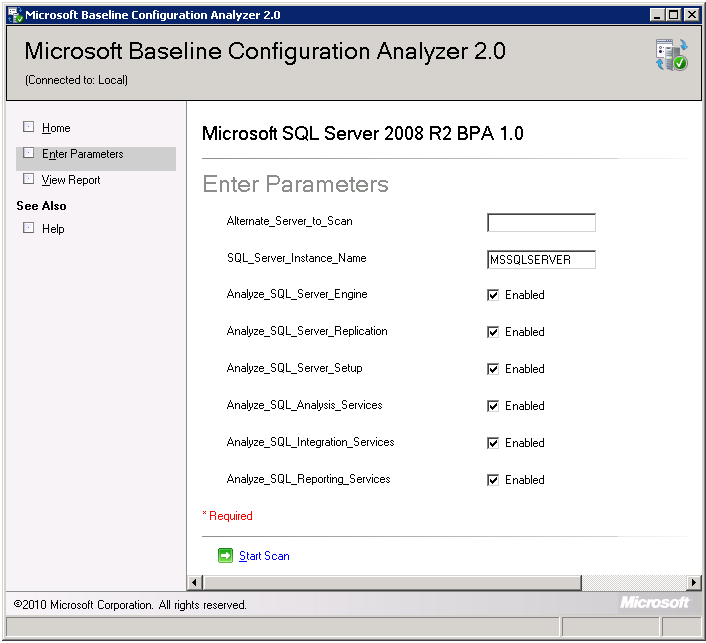The image size is (706, 643).
Task: Toggle Analyze_SQL_Reporting_Services Enabled checkbox
Action: point(493,480)
